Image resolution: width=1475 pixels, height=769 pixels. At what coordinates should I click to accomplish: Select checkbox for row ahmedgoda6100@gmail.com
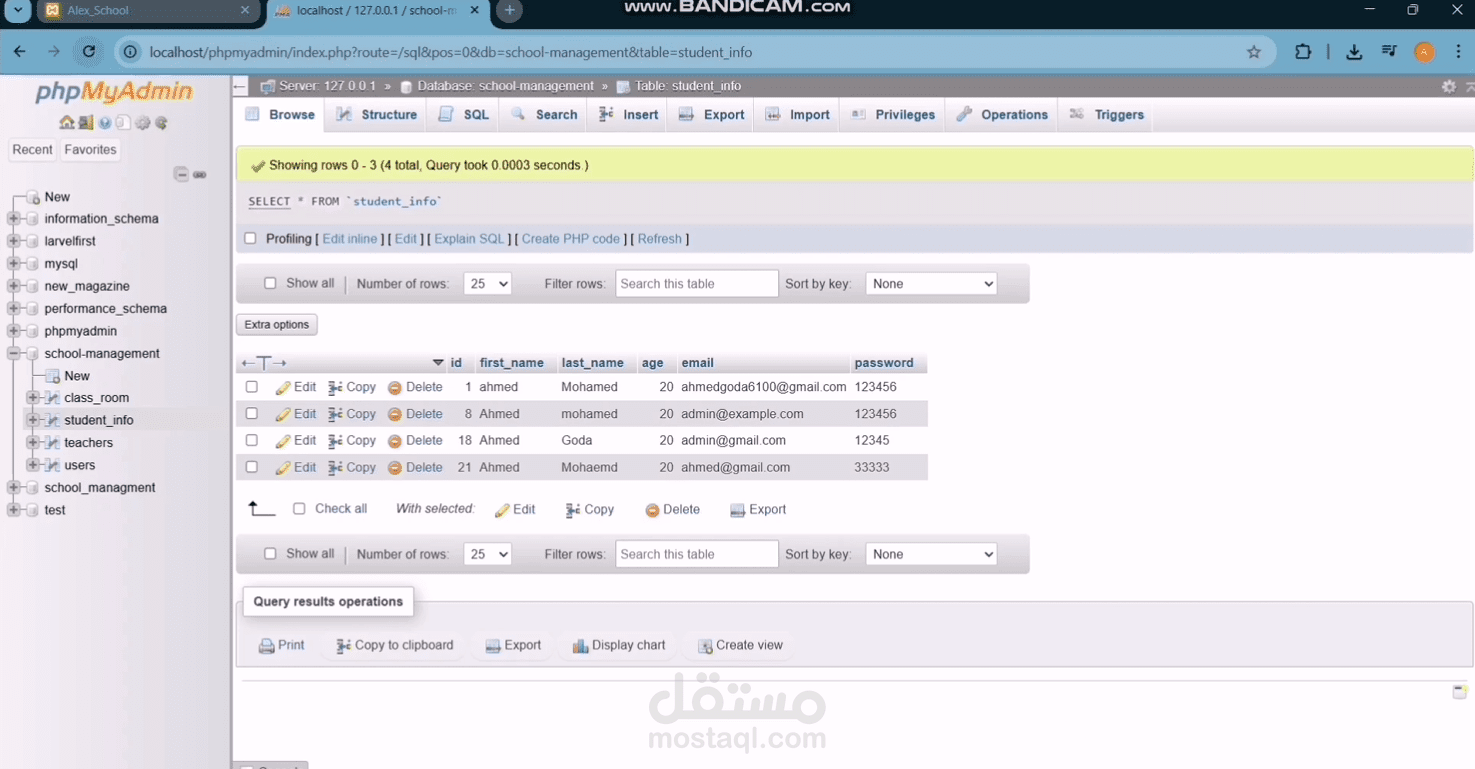coord(252,387)
